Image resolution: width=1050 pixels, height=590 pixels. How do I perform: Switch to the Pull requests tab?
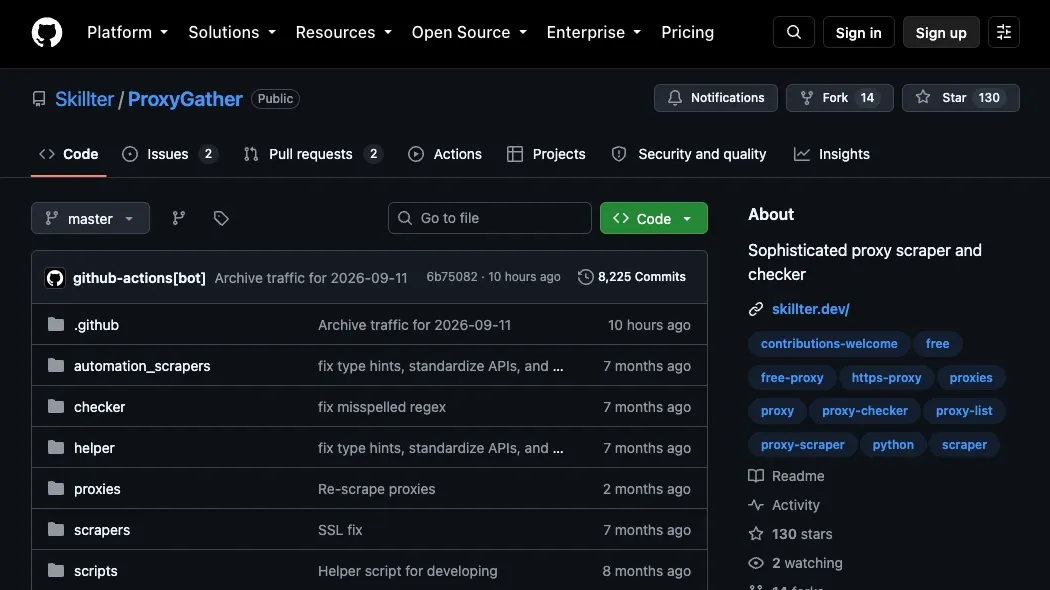[313, 154]
